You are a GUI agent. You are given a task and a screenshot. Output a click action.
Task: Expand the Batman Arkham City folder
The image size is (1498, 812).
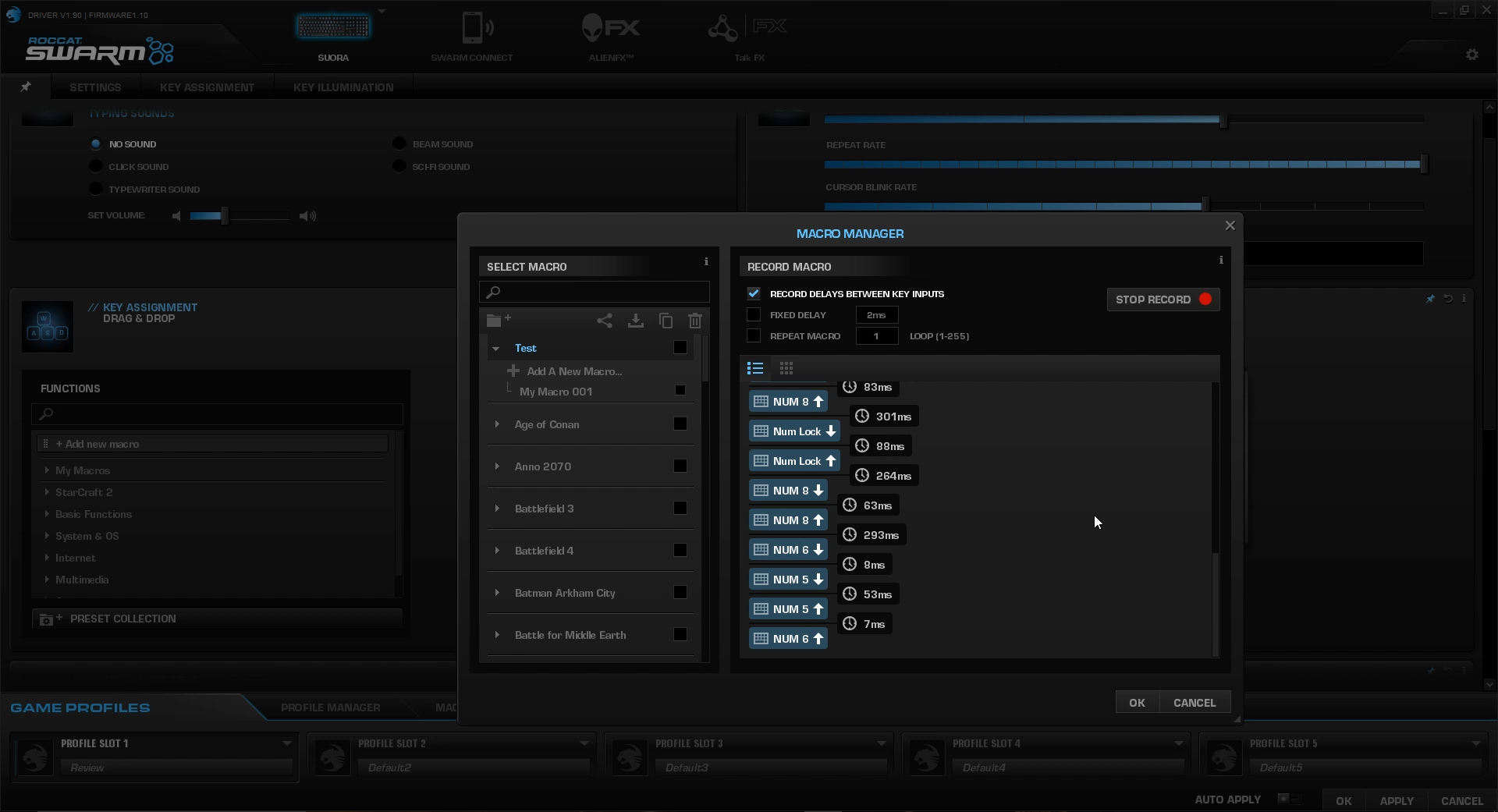[x=497, y=593]
